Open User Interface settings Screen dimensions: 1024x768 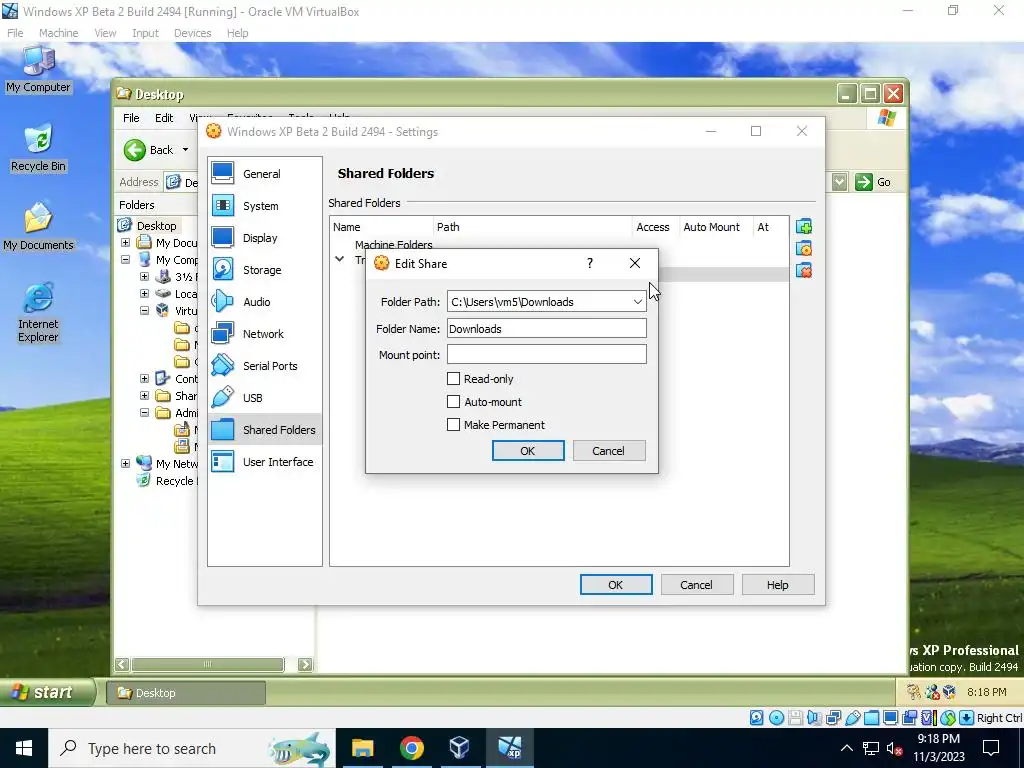(x=264, y=462)
